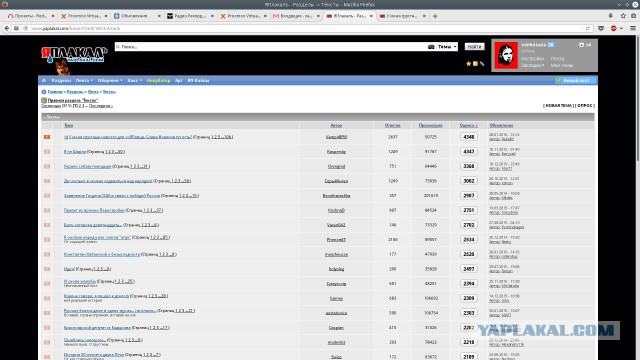Click the orange RSS icon under search
The width and height of the screenshot is (640, 360).
[x=475, y=64]
